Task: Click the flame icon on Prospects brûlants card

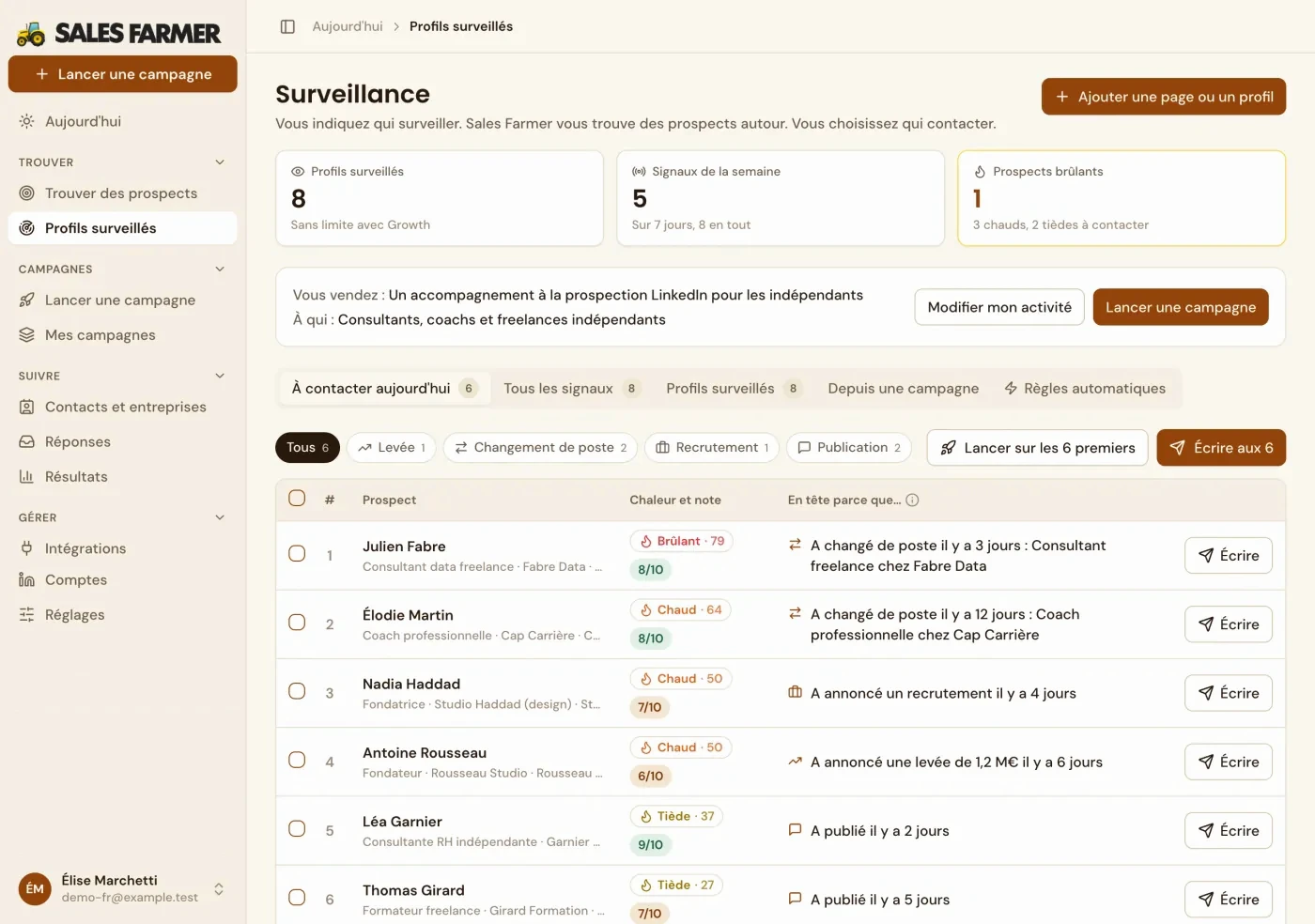Action: click(980, 172)
